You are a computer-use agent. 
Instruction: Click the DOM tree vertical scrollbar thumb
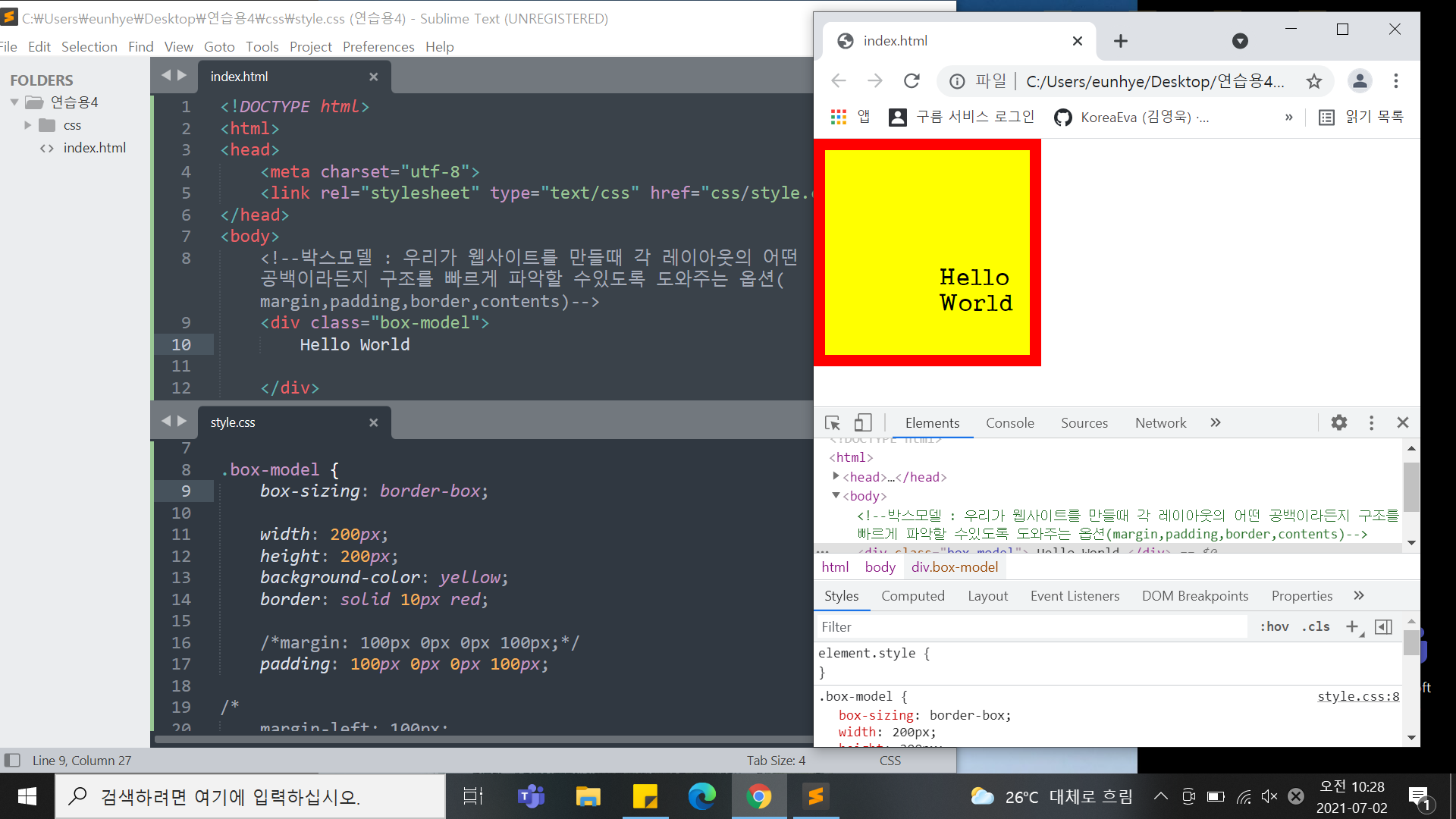pyautogui.click(x=1411, y=487)
